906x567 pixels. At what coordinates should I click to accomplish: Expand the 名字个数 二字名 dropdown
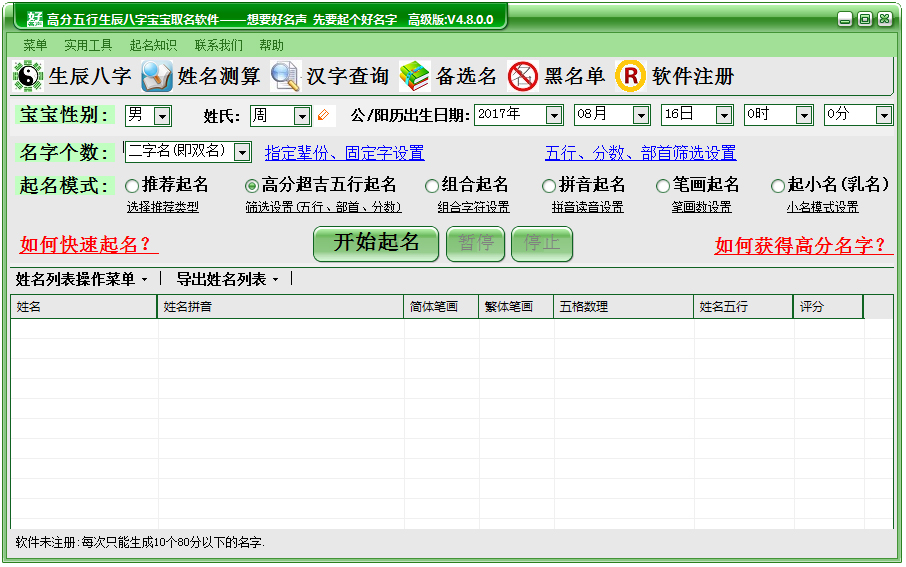[242, 152]
